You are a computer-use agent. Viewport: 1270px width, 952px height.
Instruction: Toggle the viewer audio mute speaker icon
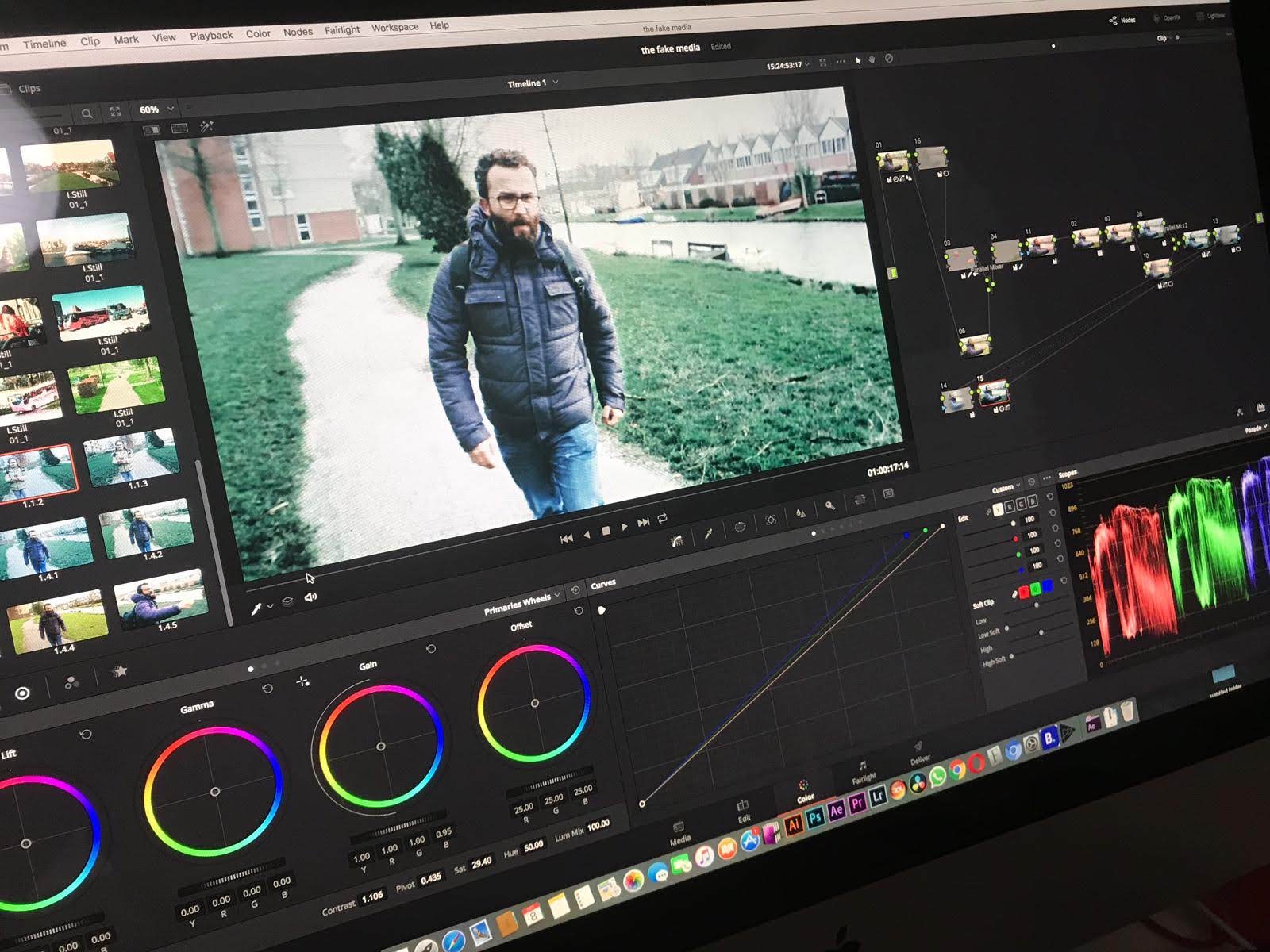(310, 597)
